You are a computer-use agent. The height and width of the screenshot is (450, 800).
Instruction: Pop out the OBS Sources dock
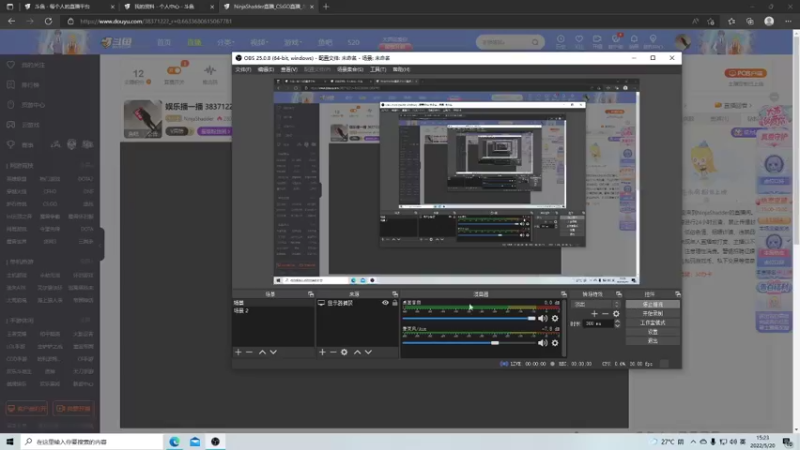[395, 294]
